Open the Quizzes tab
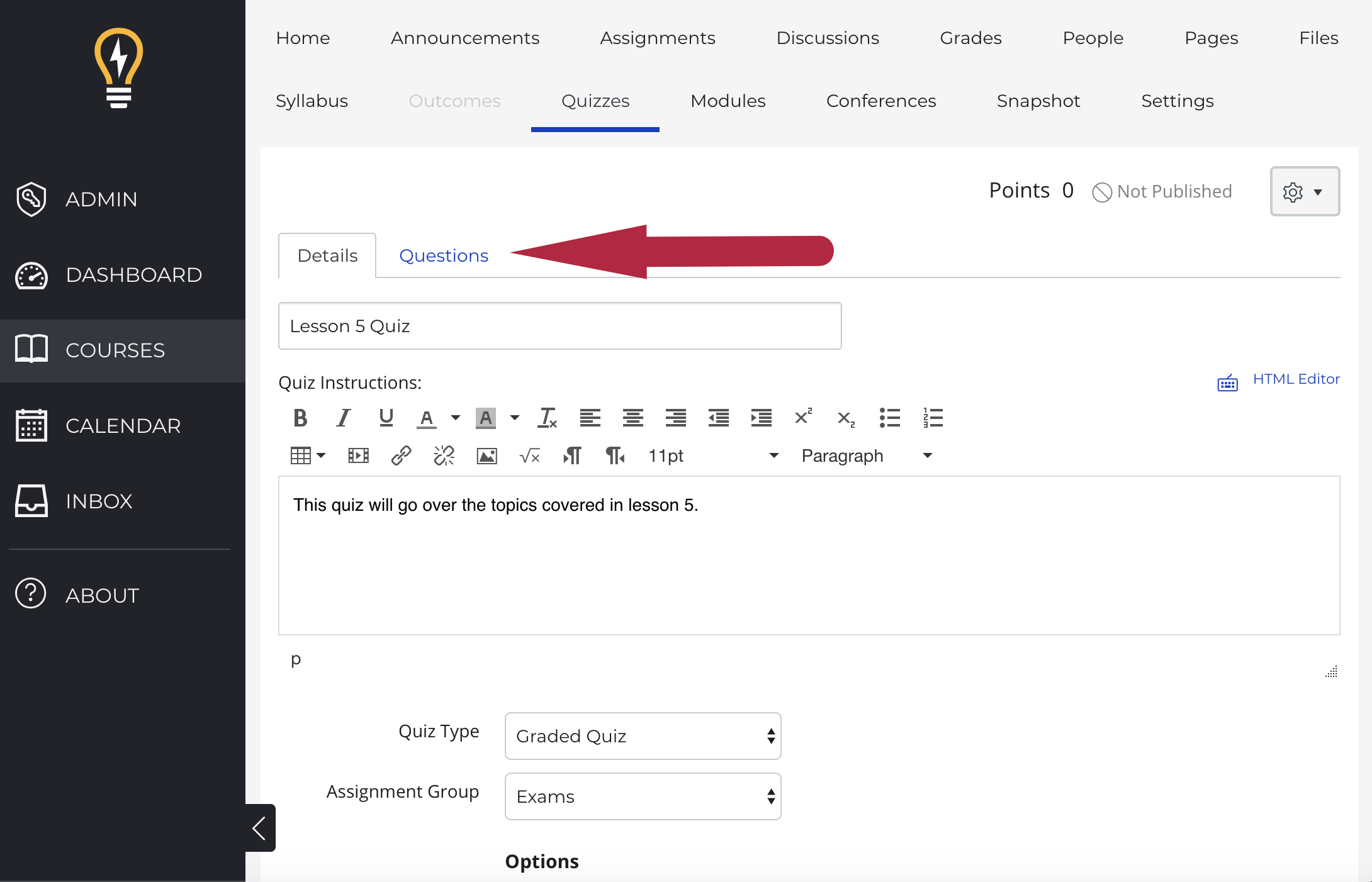Image resolution: width=1372 pixels, height=882 pixels. 595,101
